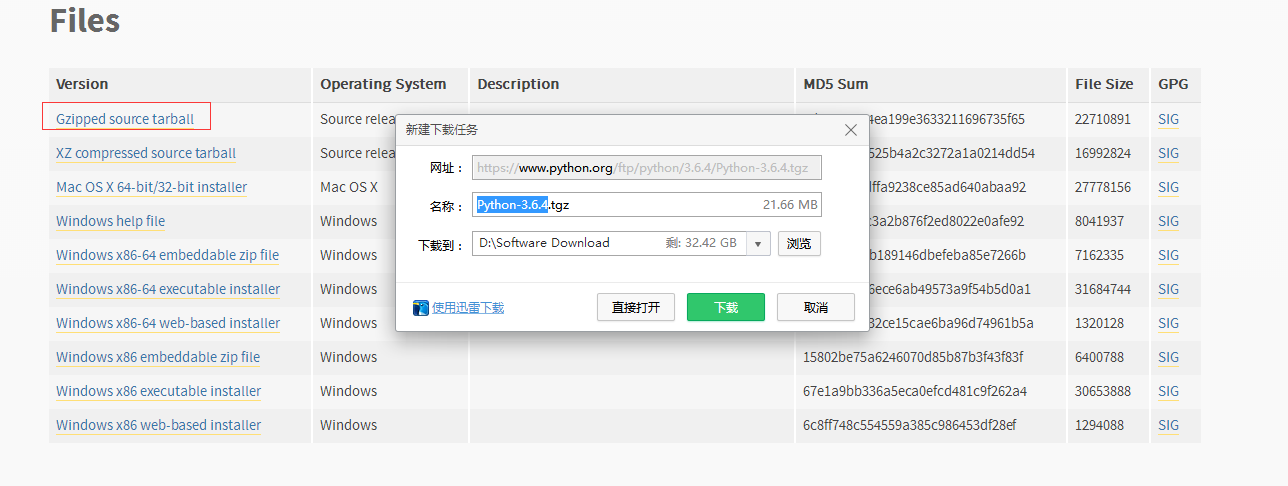Click SIG link for x86-64 web-based installer
The image size is (1288, 486).
[x=1168, y=323]
